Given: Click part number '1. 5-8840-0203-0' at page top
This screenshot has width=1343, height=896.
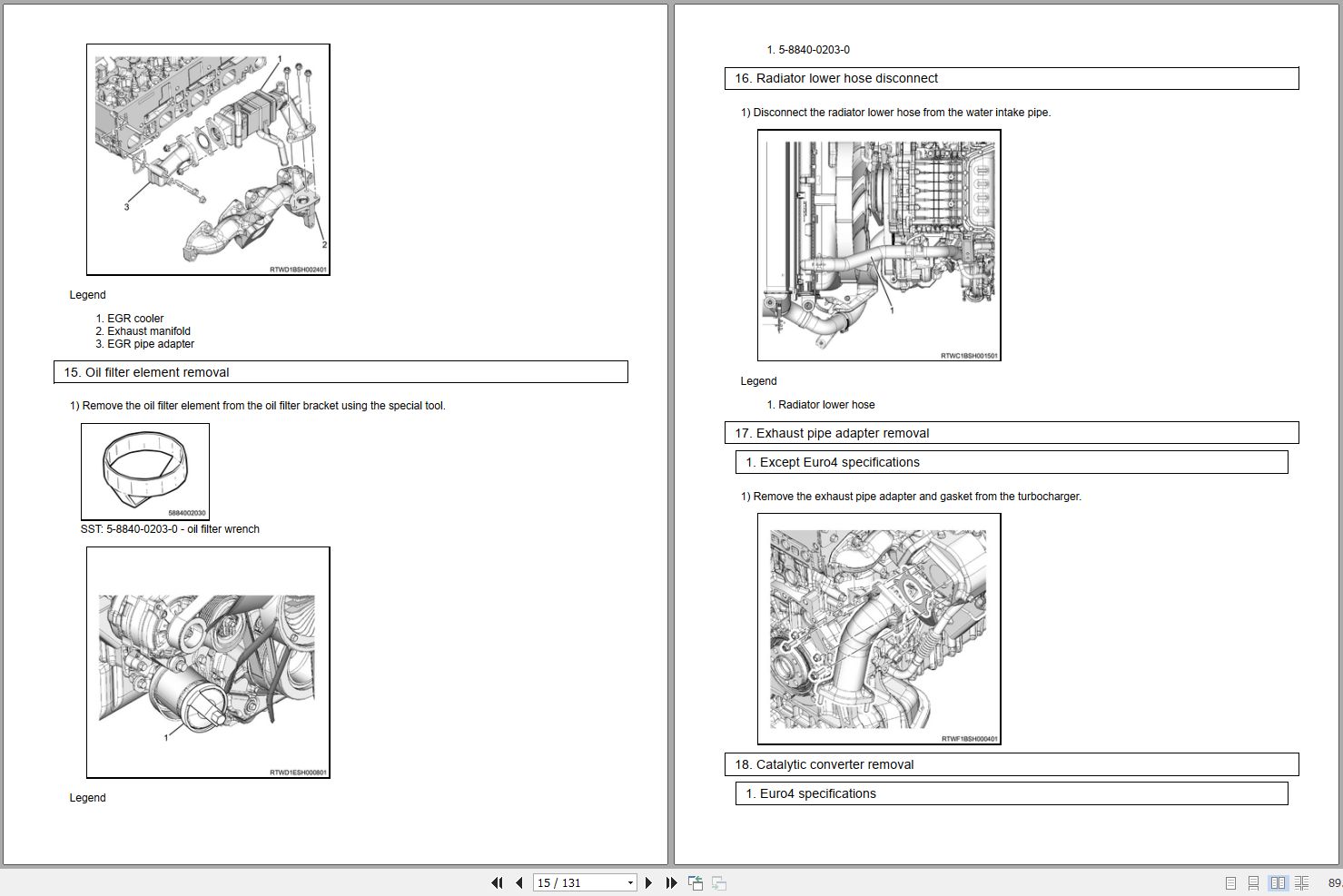Looking at the screenshot, I should 808,50.
